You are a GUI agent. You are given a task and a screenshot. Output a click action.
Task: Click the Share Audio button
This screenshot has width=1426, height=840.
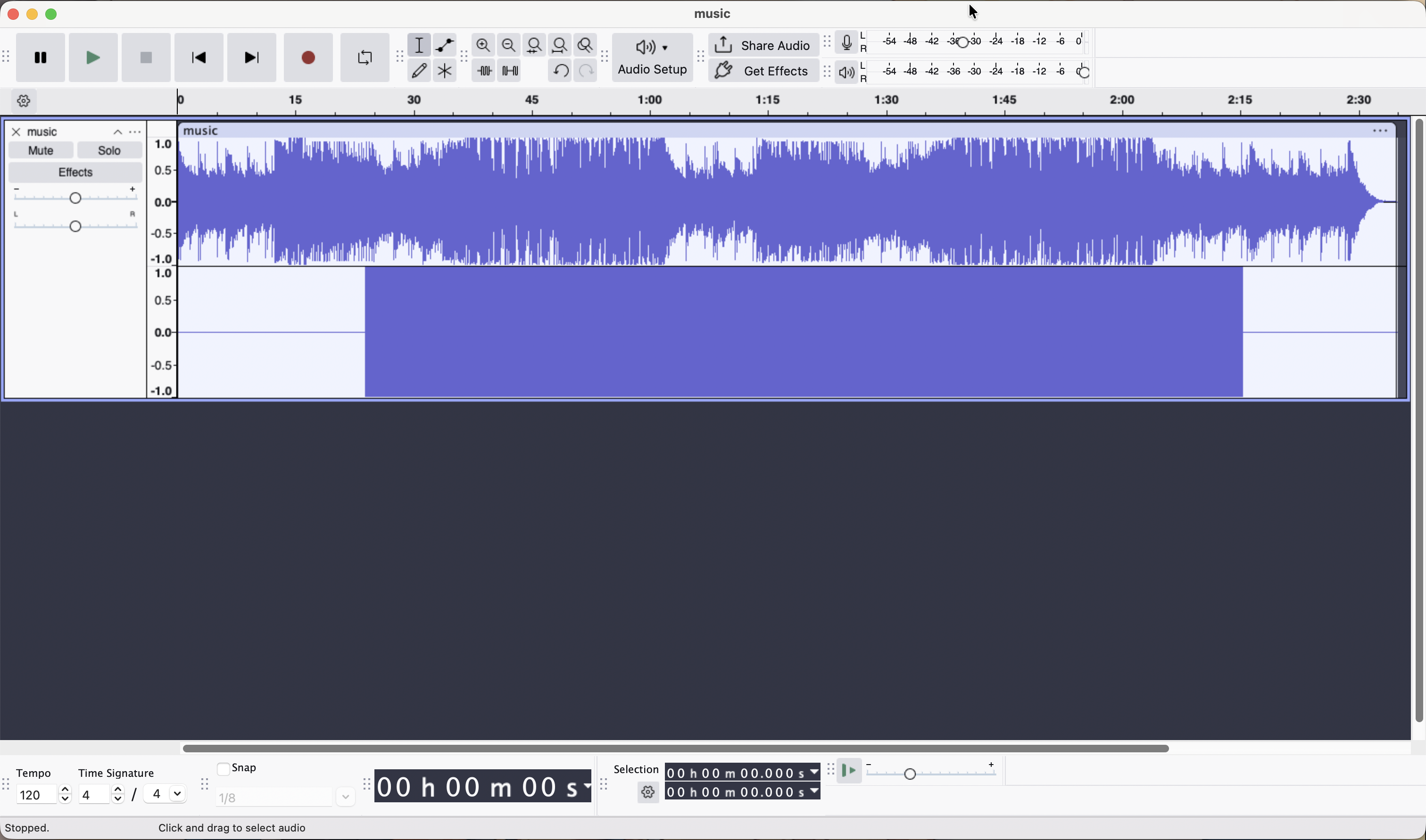(x=763, y=45)
